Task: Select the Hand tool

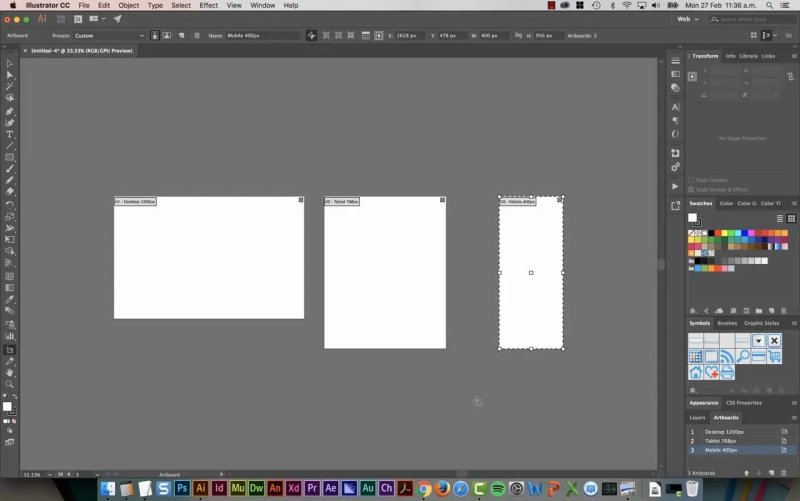Action: 9,373
